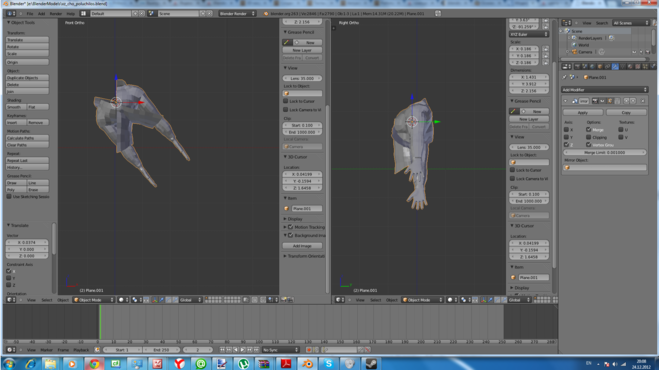Click the screen layout icon beside Default

(x=84, y=13)
